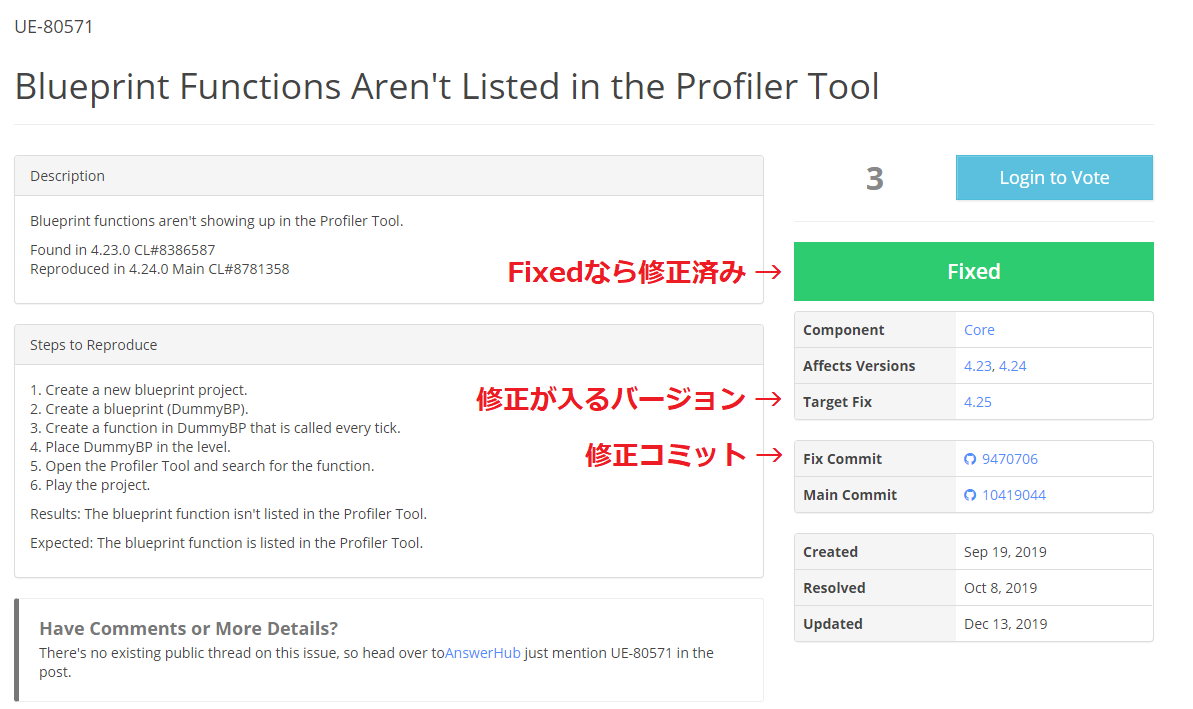Click the 'Expected:' line of text
The height and width of the screenshot is (709, 1193).
(x=226, y=542)
